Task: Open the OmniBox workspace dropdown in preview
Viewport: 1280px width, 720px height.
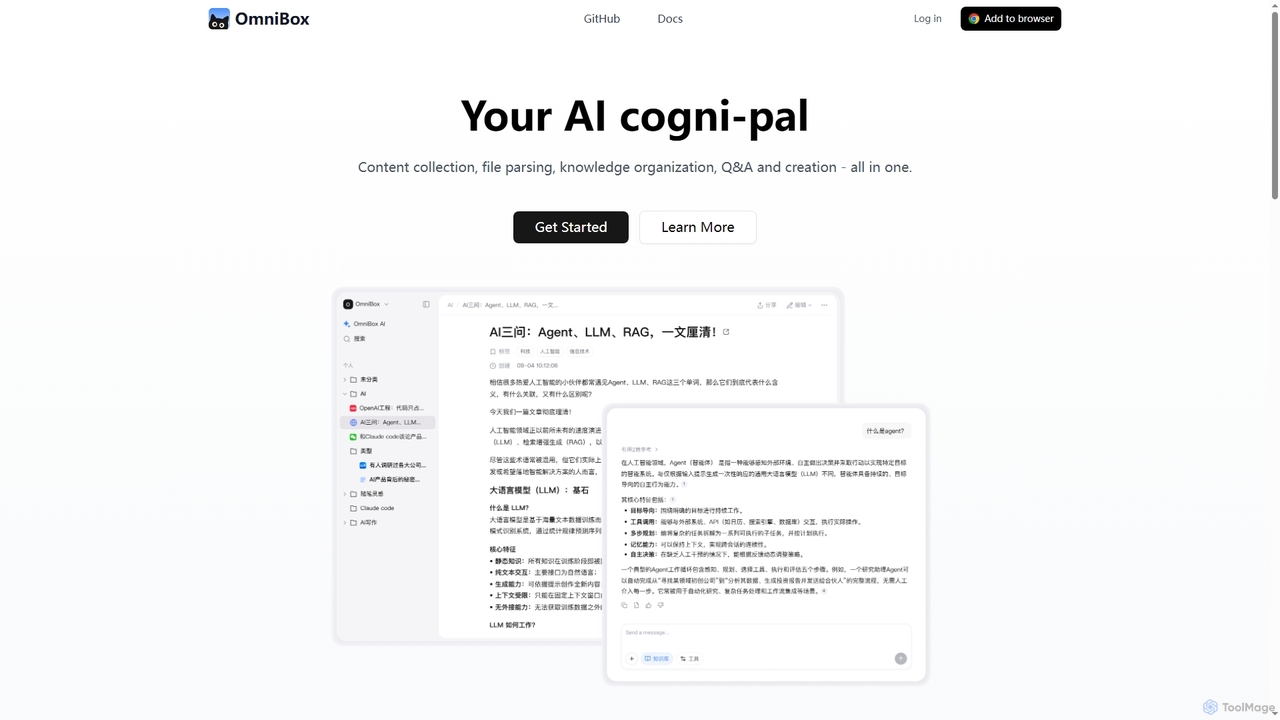Action: click(366, 304)
